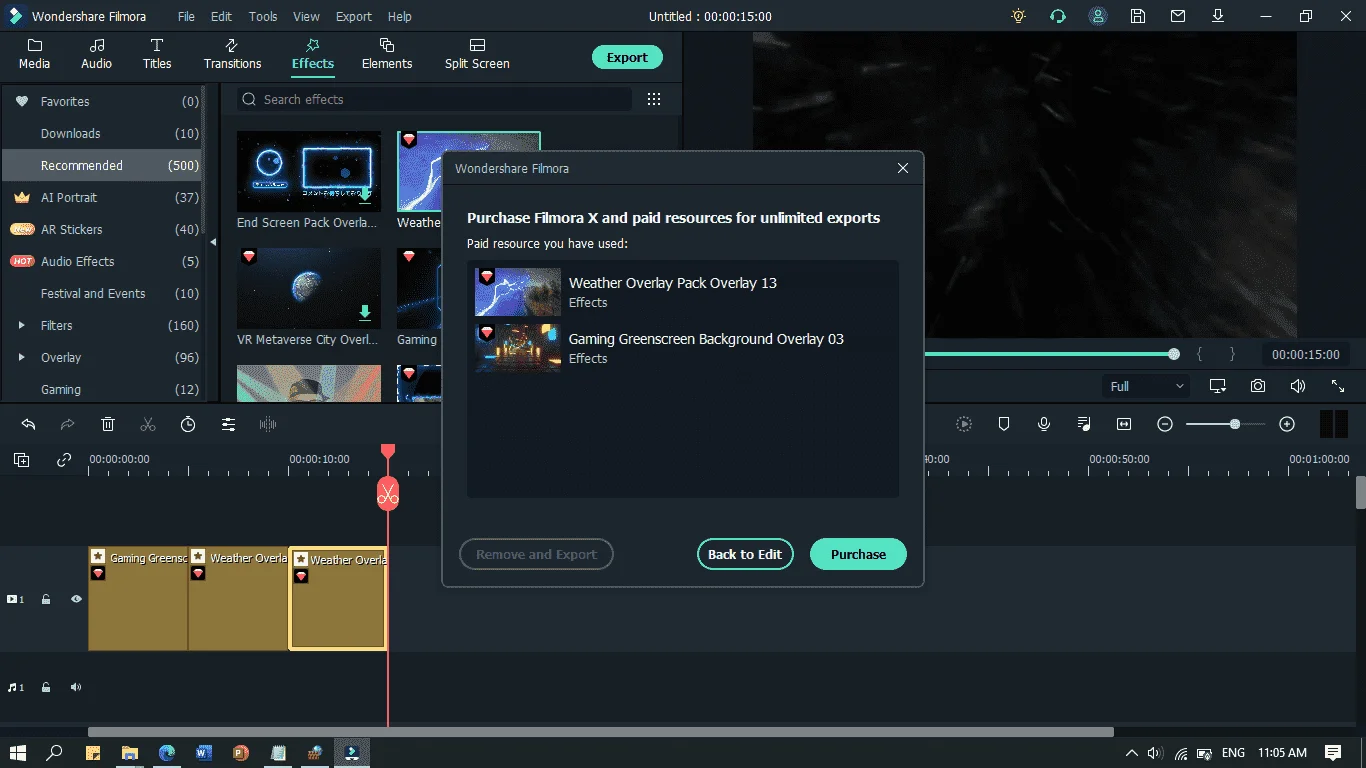
Task: Open the Full preview quality dropdown
Action: point(1146,386)
